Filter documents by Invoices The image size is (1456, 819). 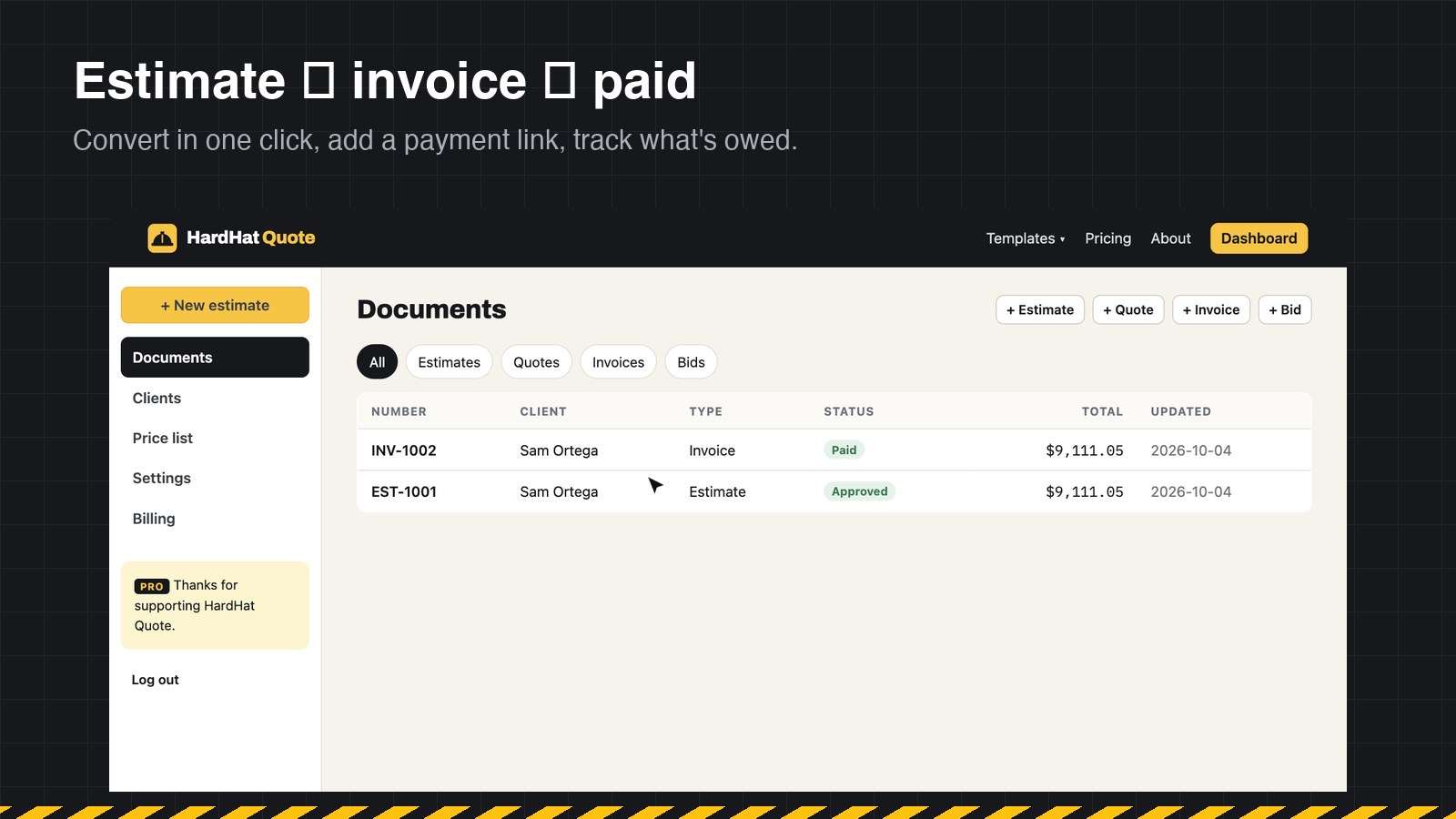coord(619,362)
